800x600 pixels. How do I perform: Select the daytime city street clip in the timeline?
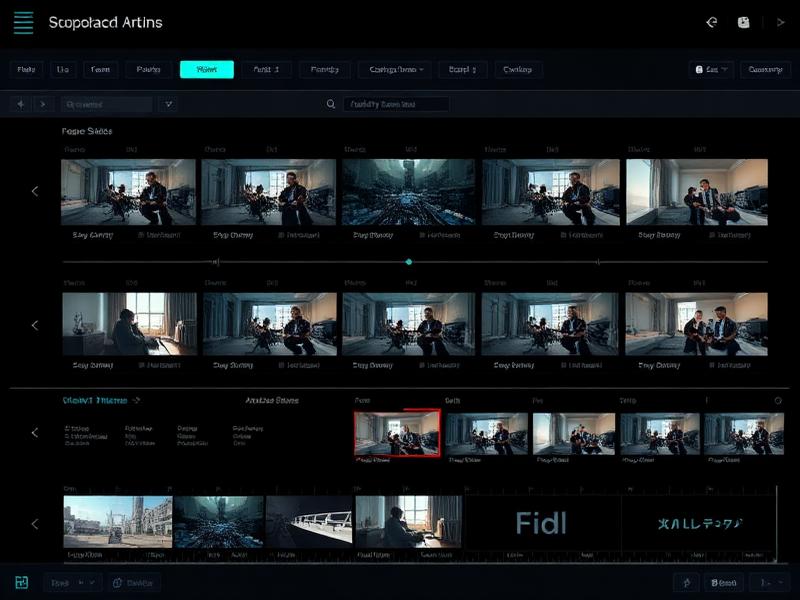coord(118,522)
